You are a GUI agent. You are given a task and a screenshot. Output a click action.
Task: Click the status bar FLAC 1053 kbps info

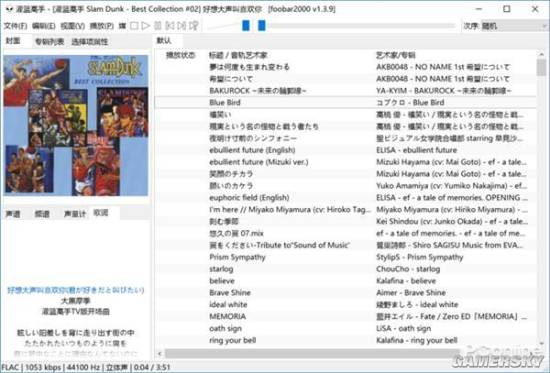tap(31, 367)
